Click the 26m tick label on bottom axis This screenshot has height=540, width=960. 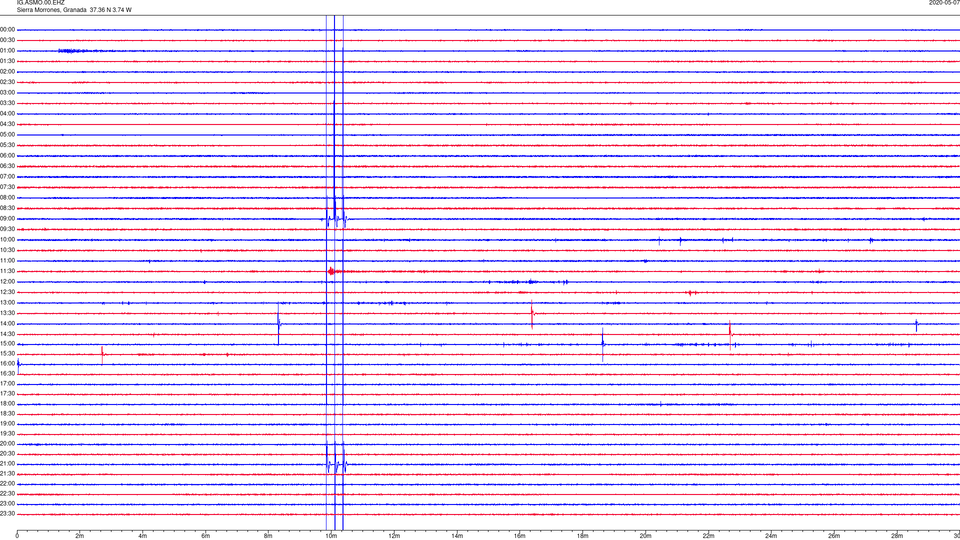(834, 536)
